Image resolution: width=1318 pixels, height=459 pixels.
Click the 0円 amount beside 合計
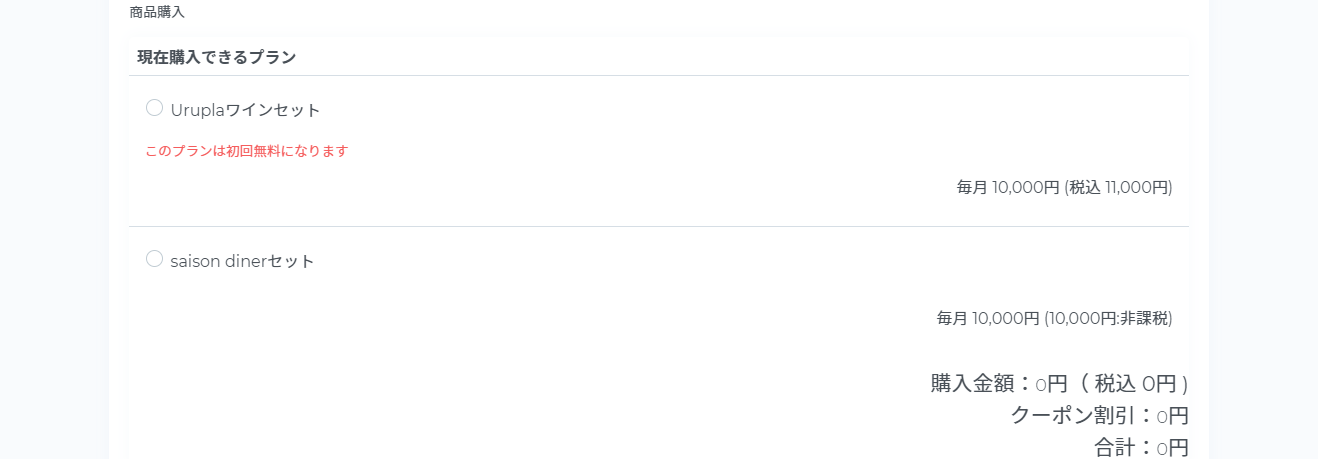pos(1172,447)
